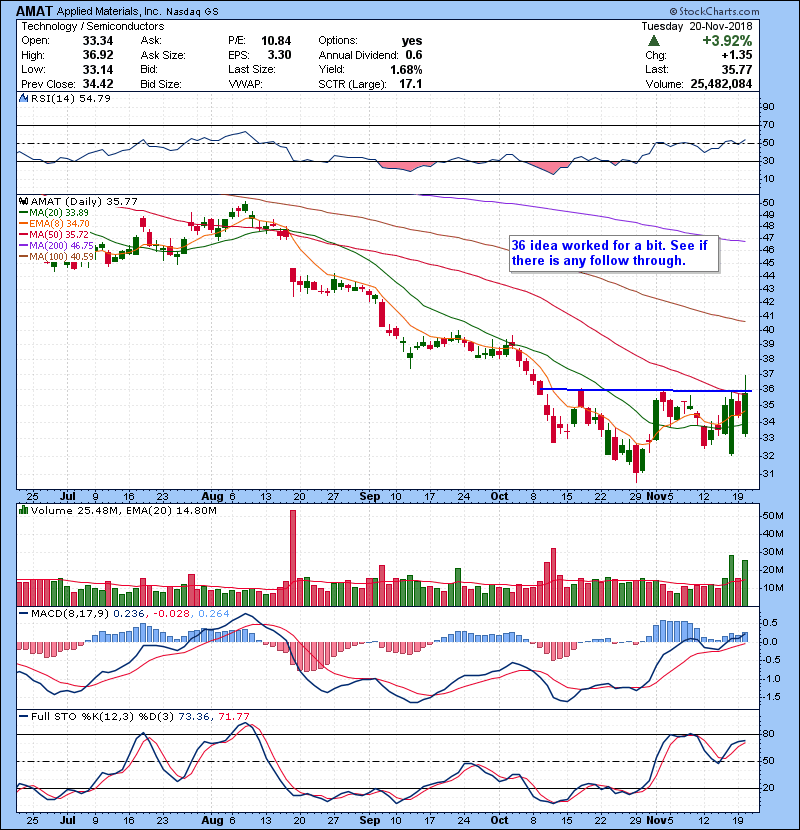Select the High value 36.92
This screenshot has height=830, width=800.
coord(98,55)
